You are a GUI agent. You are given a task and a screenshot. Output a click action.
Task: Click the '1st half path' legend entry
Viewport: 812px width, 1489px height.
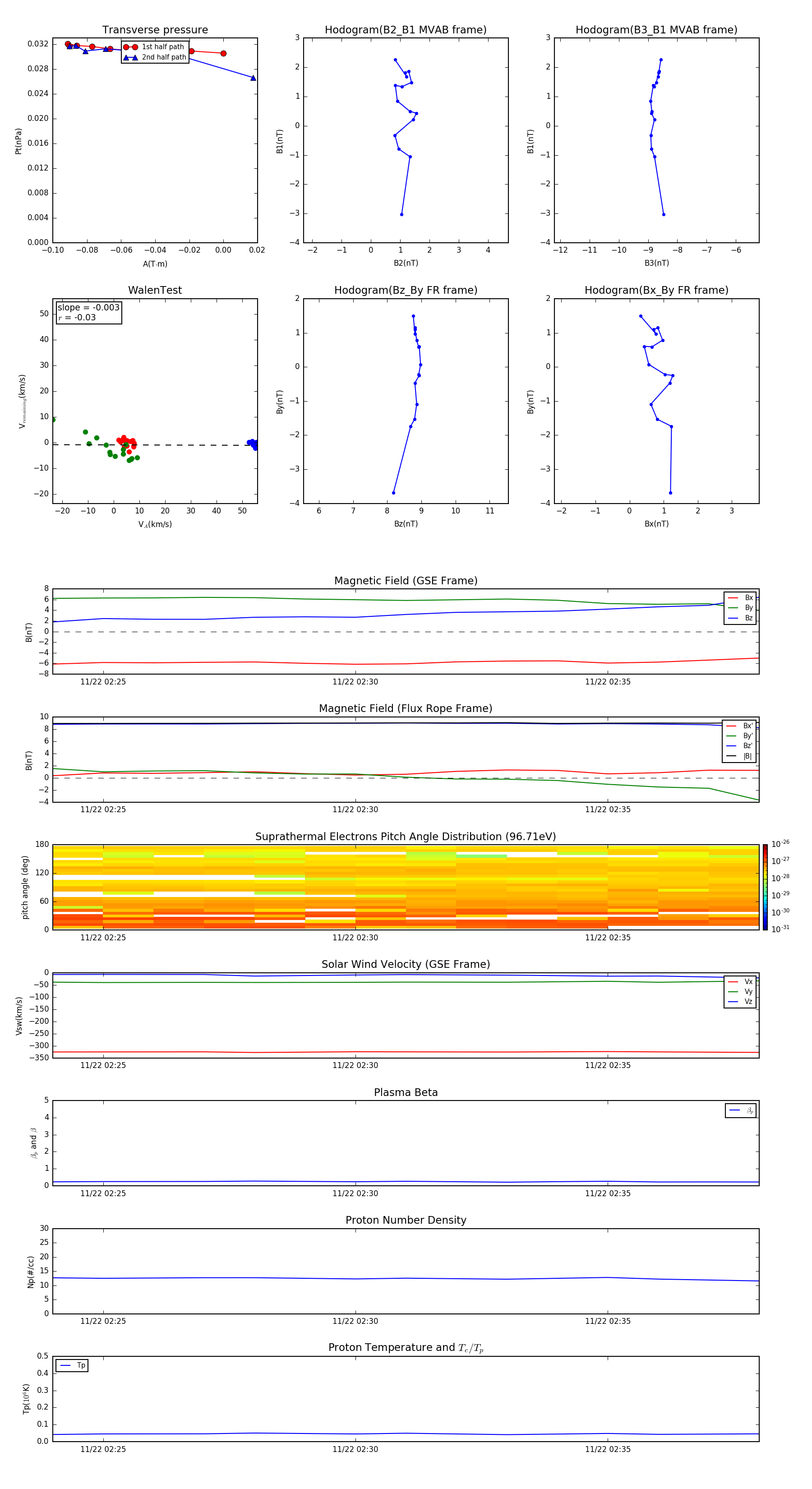[x=154, y=47]
